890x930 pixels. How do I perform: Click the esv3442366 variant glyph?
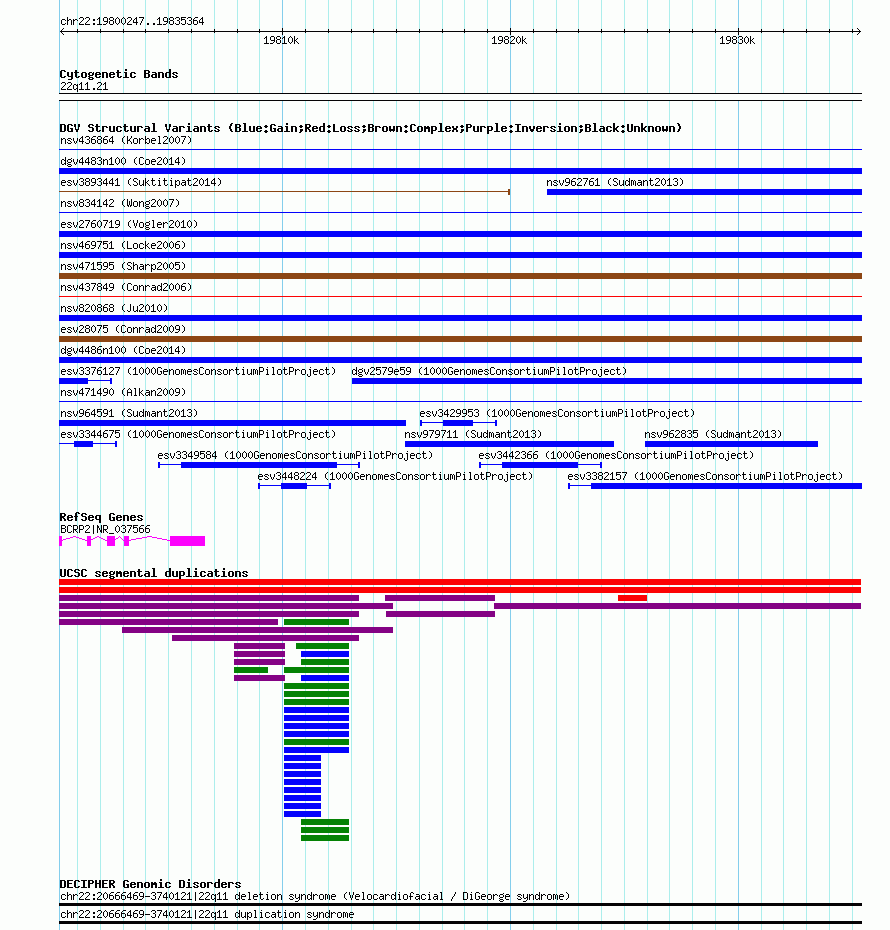[x=540, y=465]
